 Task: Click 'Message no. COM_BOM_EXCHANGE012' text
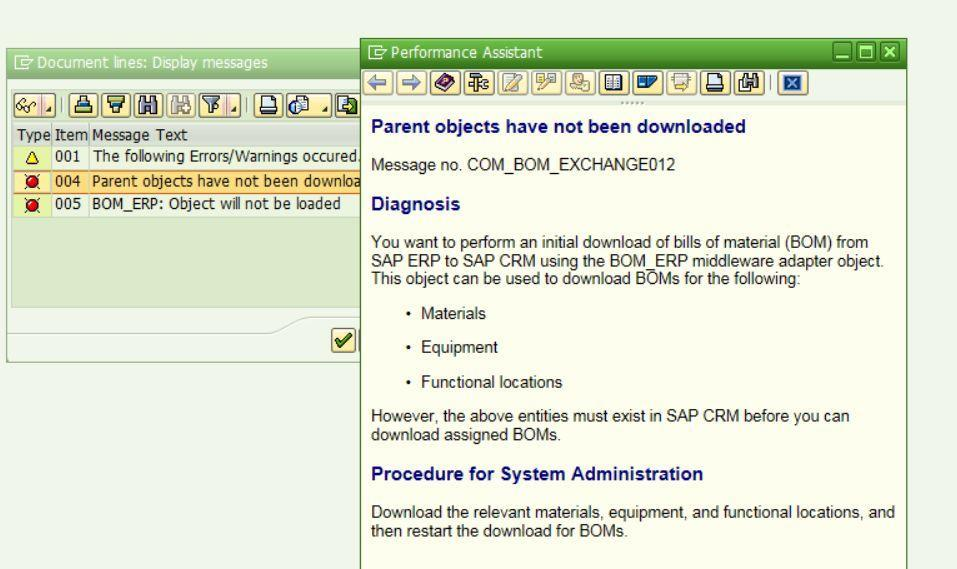click(523, 165)
